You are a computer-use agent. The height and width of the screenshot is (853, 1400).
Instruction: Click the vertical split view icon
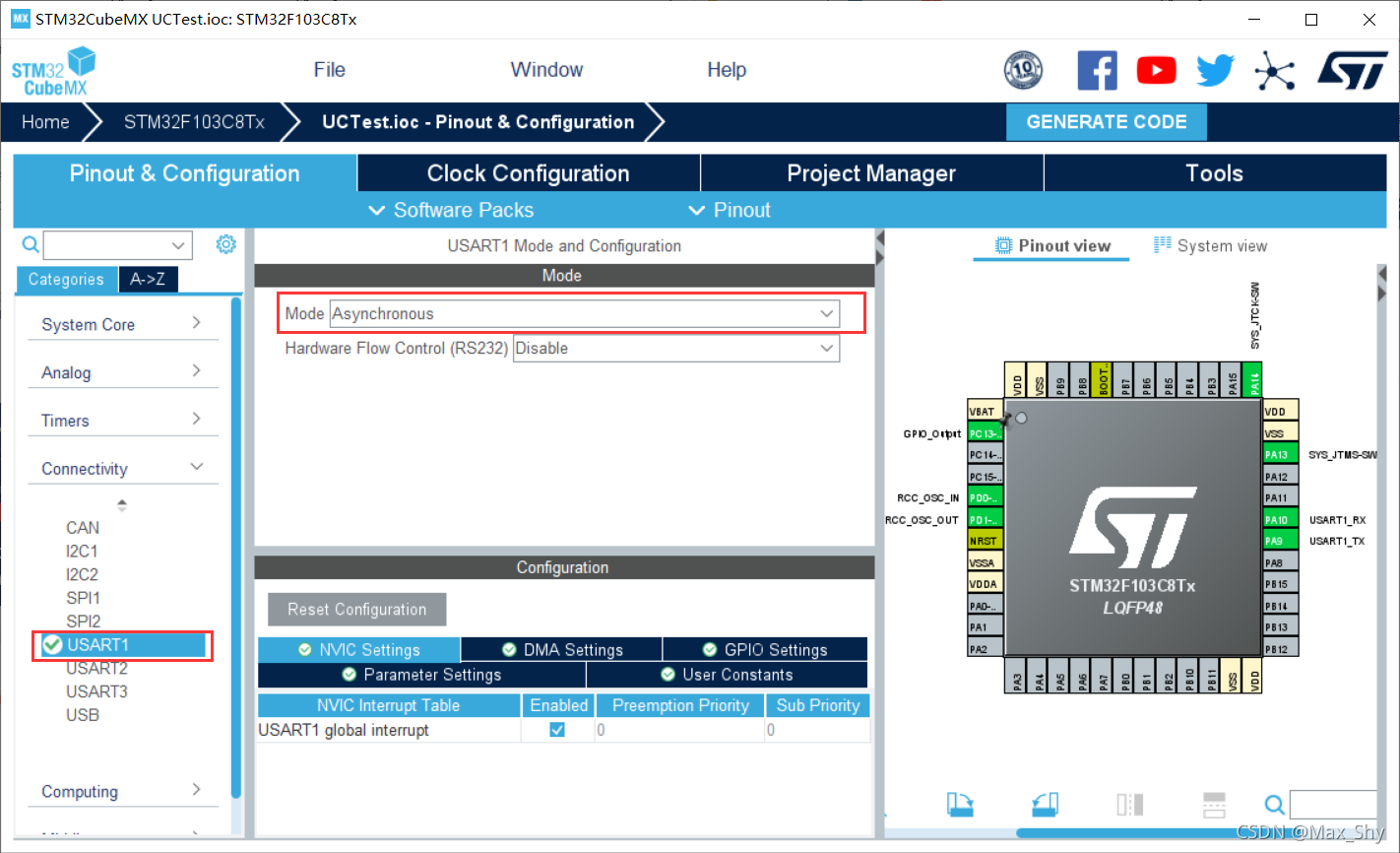click(x=1130, y=804)
